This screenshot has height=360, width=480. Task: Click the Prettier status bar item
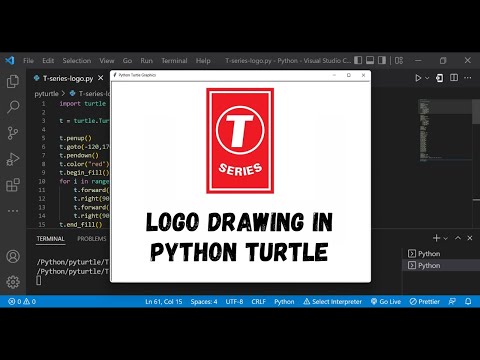pos(425,302)
